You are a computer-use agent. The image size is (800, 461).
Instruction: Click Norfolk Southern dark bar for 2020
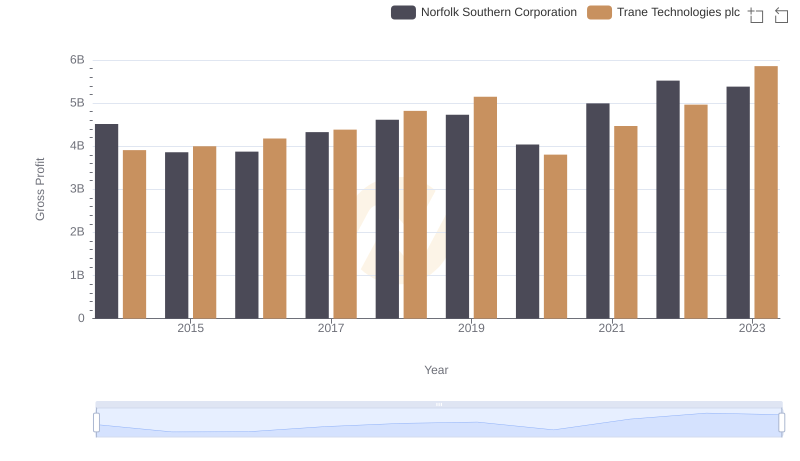tap(528, 232)
